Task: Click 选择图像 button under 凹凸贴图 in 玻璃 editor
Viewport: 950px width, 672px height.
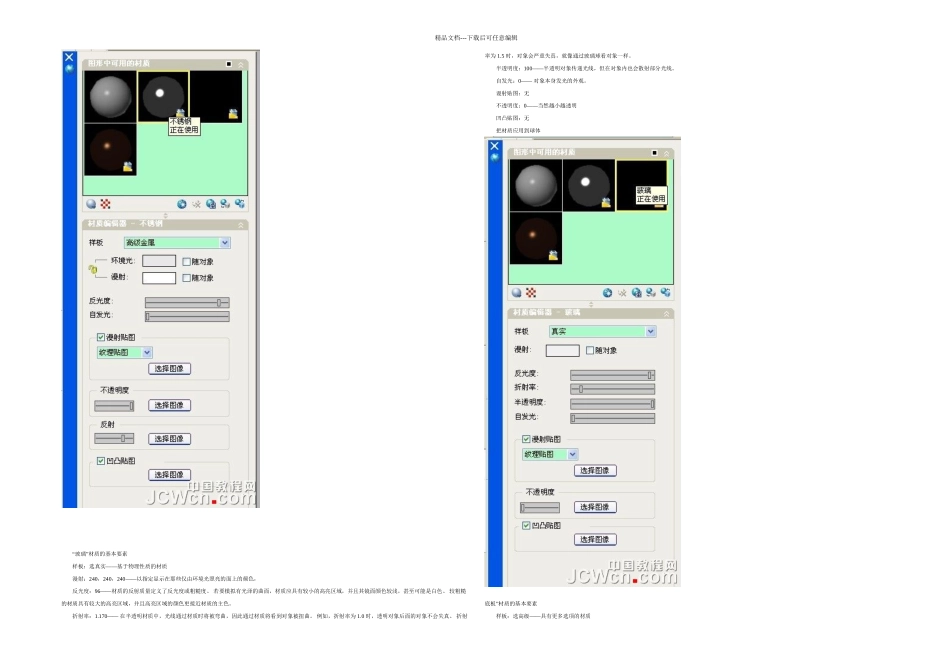Action: tap(595, 539)
